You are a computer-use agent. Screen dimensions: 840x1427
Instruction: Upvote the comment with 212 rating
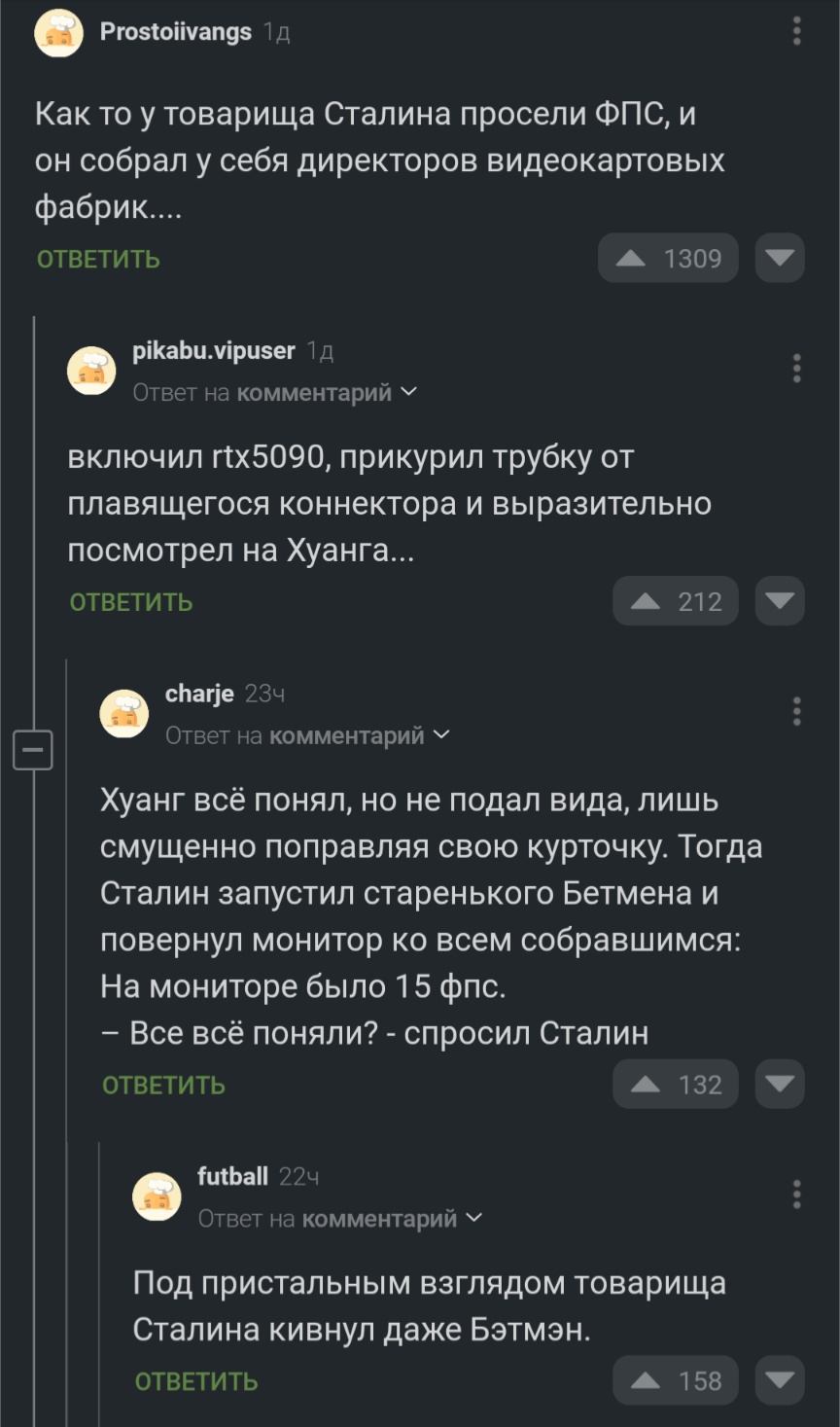[676, 601]
